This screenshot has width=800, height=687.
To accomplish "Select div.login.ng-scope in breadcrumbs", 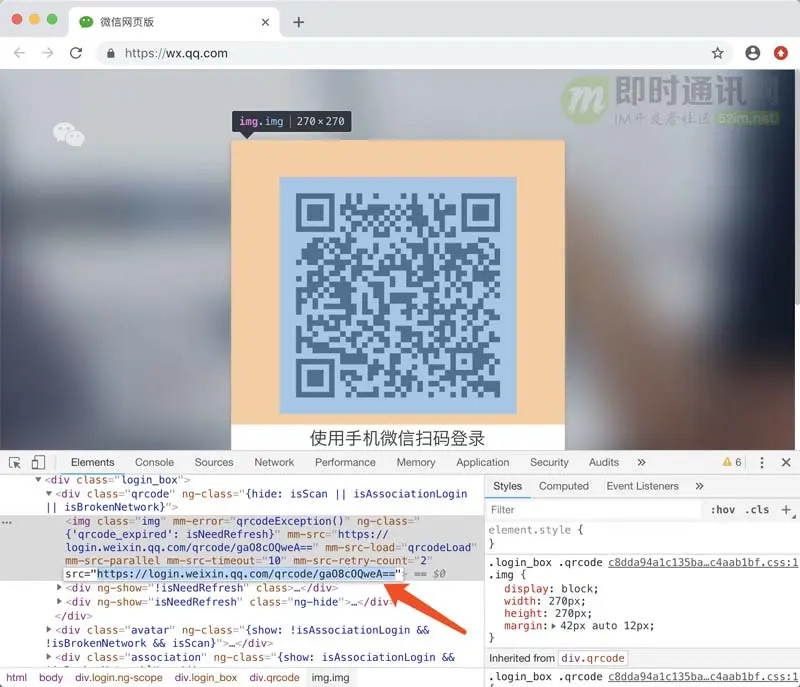I will [119, 677].
